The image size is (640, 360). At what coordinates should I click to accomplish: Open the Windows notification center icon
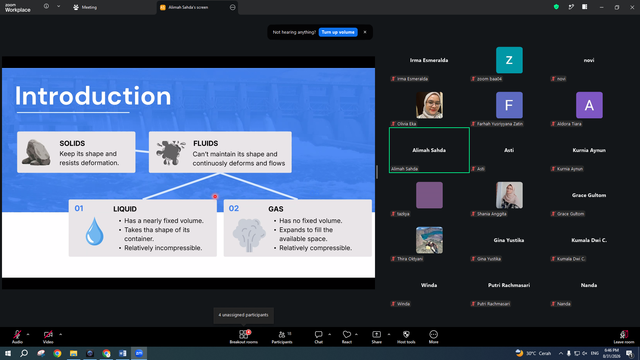pos(630,353)
